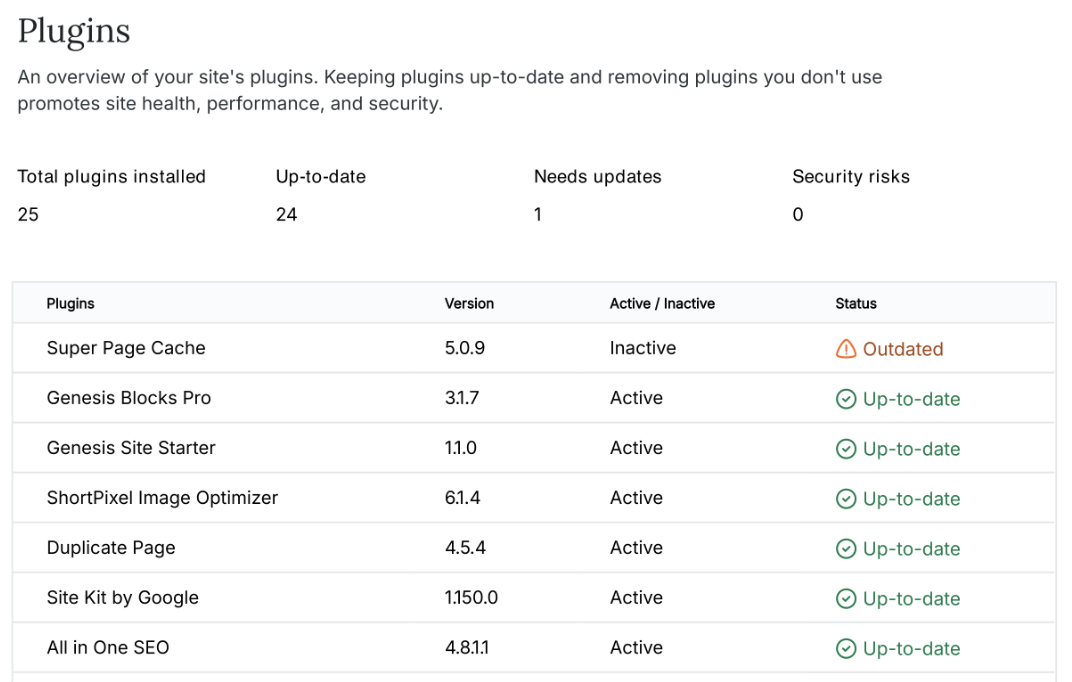Click All in One SEO checkmark icon
The height and width of the screenshot is (682, 1072).
click(846, 649)
